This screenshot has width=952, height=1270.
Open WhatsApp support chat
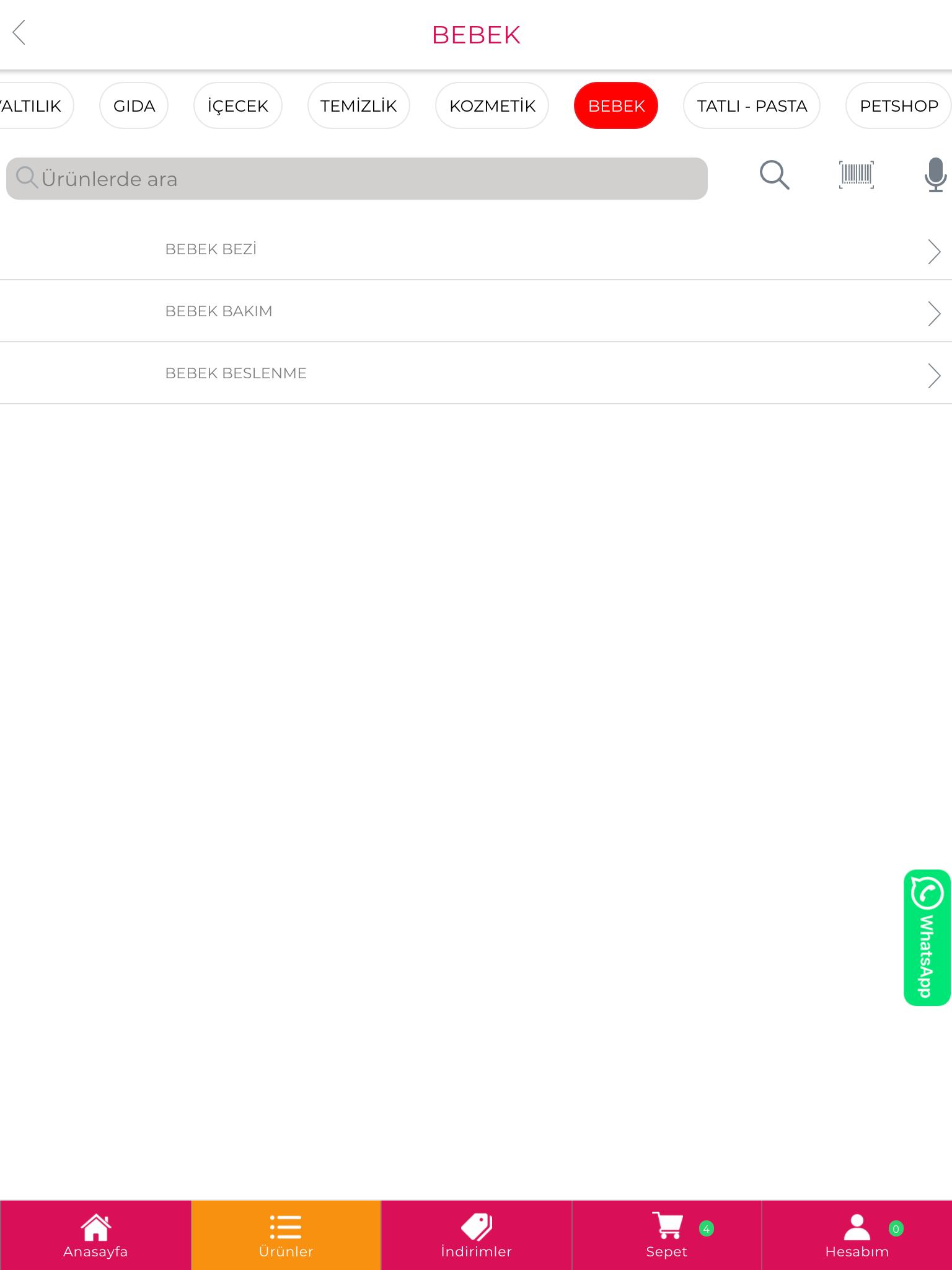(927, 938)
